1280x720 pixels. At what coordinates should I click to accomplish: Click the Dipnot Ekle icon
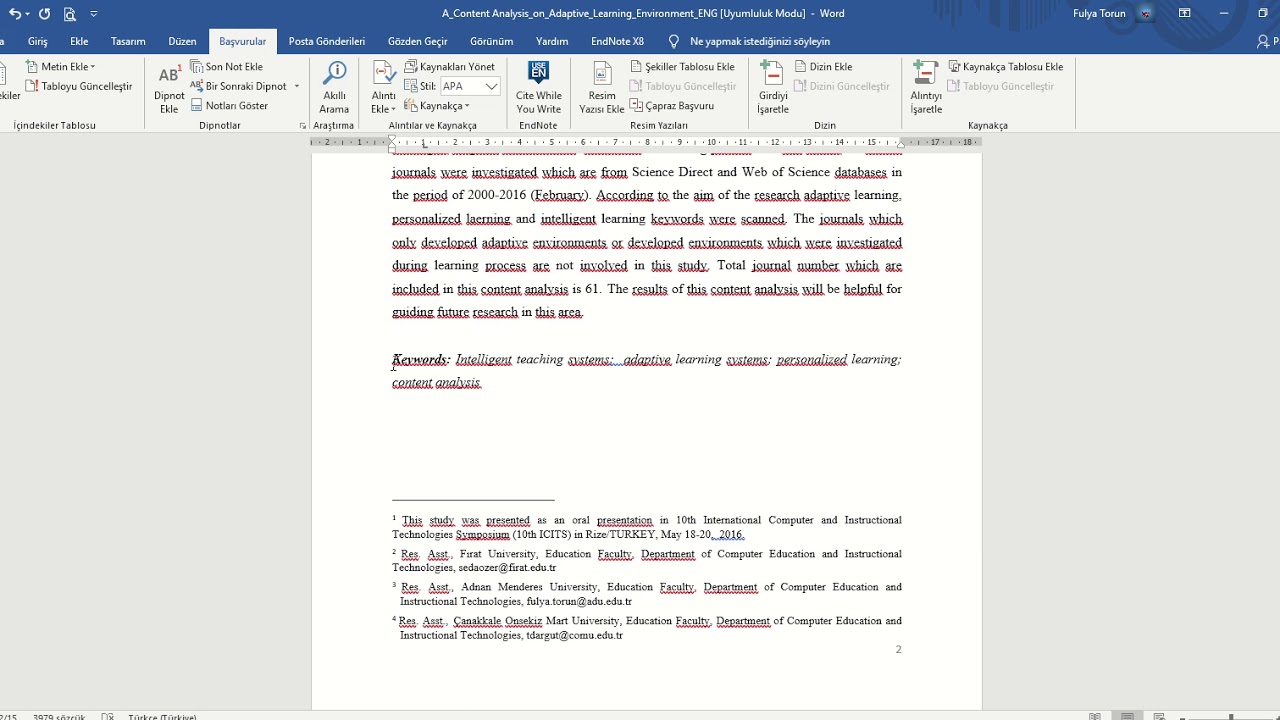pyautogui.click(x=169, y=88)
